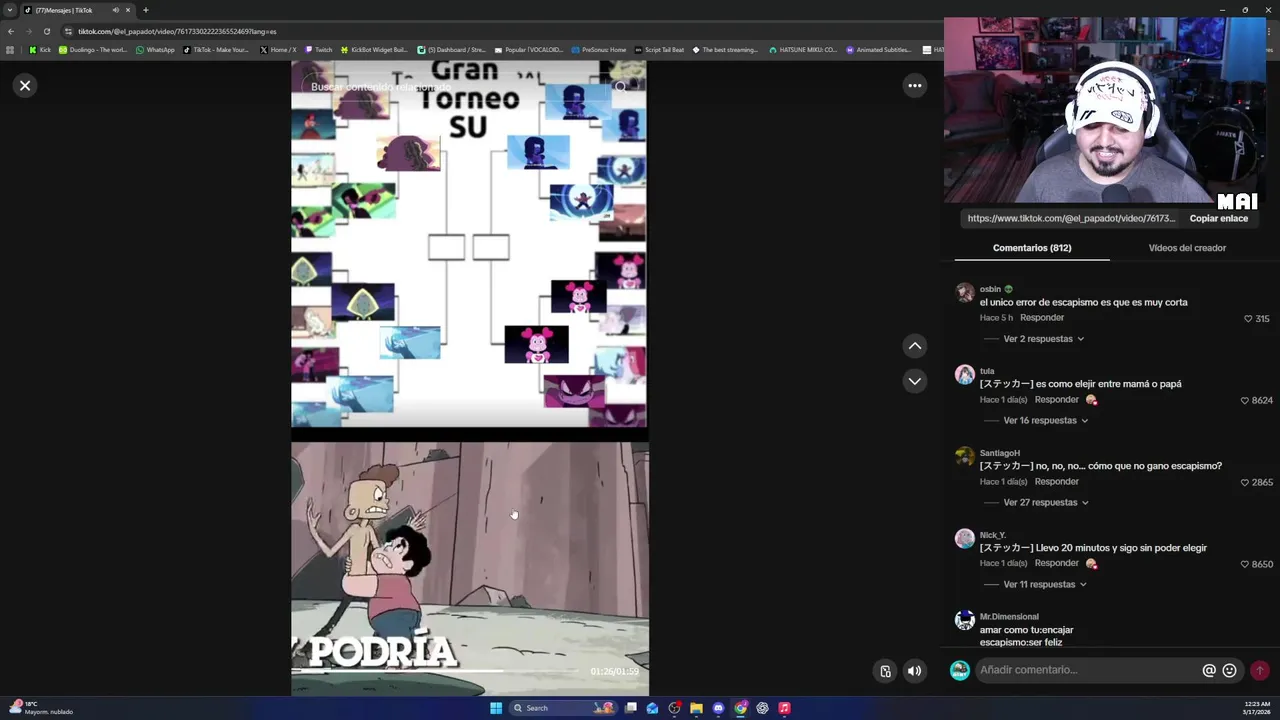The height and width of the screenshot is (720, 1280).
Task: Send the comment with the red arrow button
Action: 1260,670
